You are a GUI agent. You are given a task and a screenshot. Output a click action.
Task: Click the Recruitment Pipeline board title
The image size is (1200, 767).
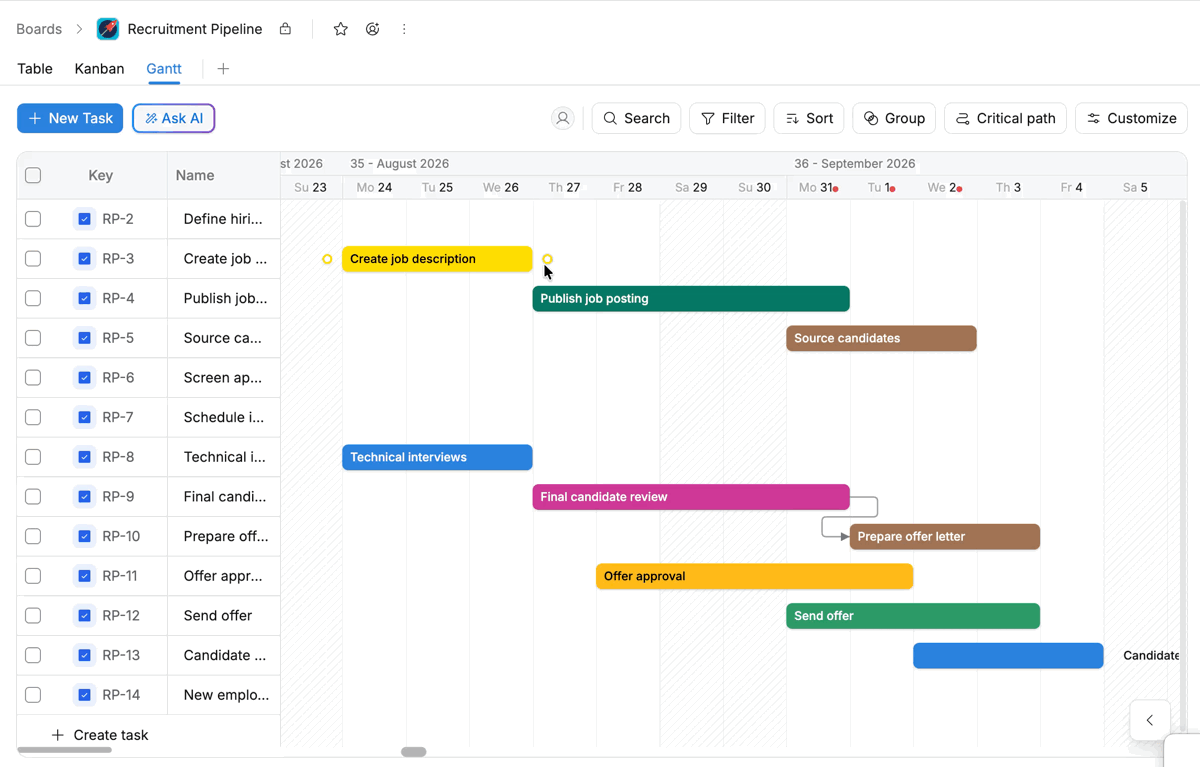195,29
